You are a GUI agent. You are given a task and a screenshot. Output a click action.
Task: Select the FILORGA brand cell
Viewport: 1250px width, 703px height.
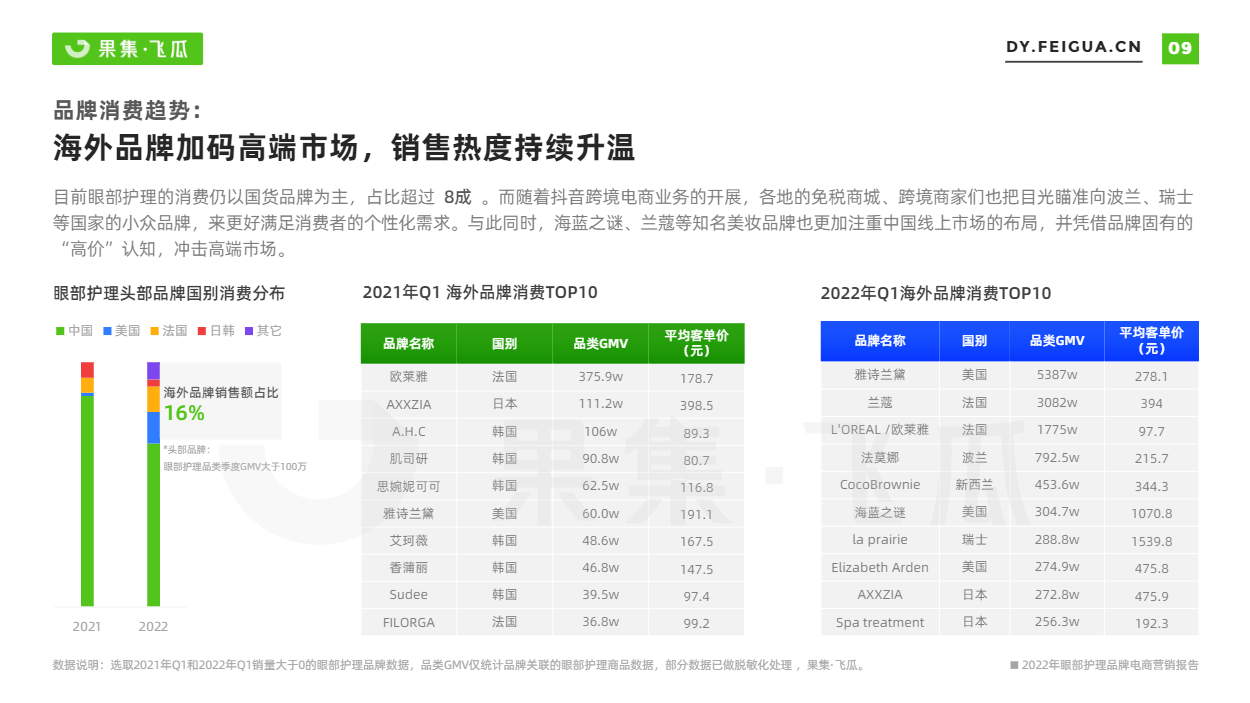(x=408, y=622)
